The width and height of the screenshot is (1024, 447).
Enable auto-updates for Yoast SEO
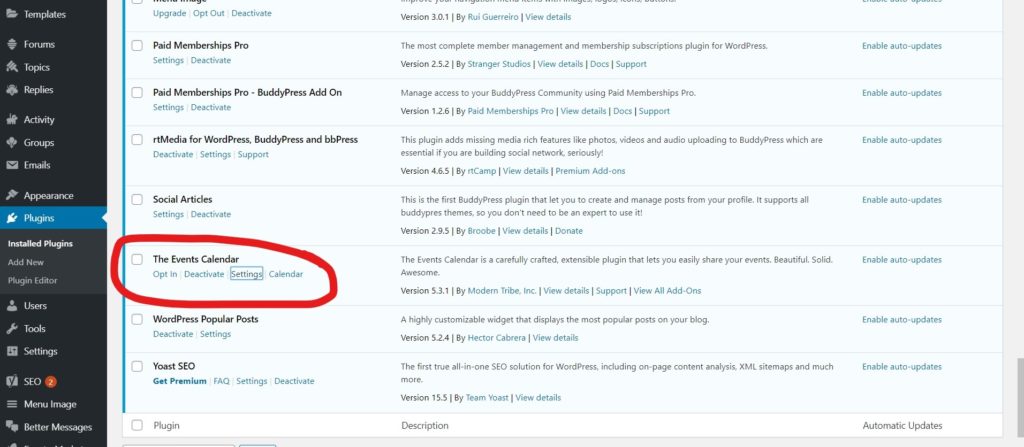(902, 367)
